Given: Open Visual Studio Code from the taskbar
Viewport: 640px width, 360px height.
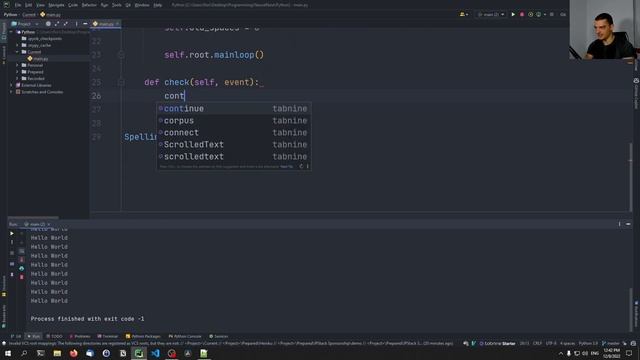Looking at the screenshot, I should [155, 353].
